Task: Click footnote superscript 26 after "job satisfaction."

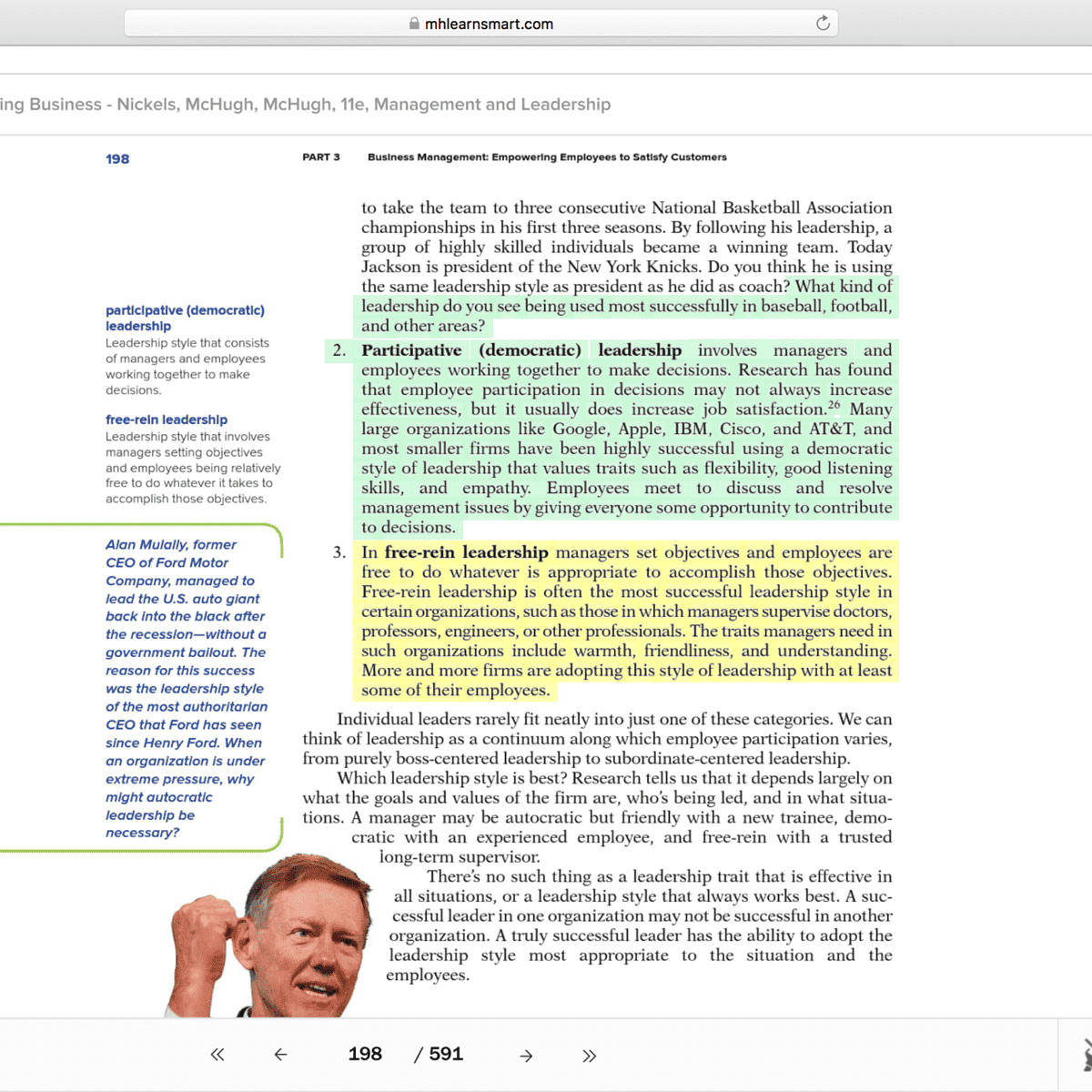Action: point(834,405)
